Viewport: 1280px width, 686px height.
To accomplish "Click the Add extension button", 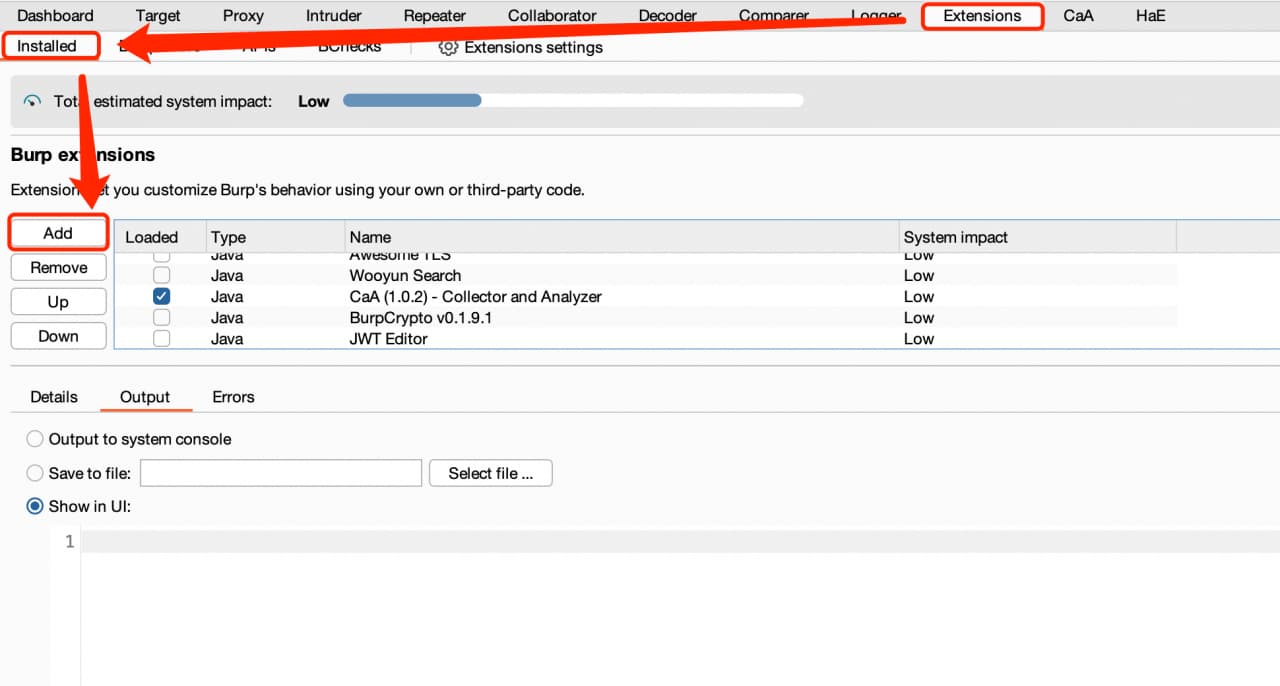I will point(58,233).
